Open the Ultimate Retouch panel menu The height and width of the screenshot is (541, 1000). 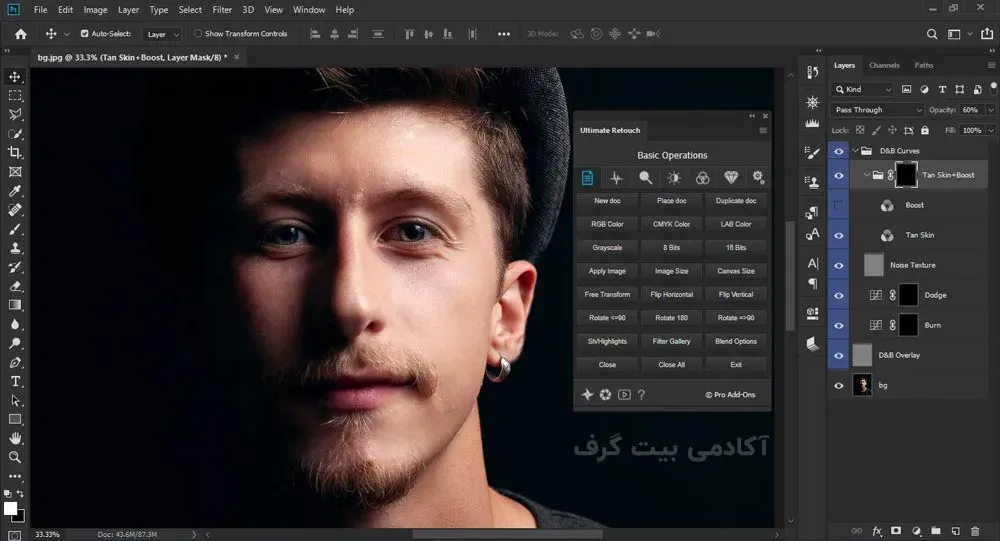point(763,130)
